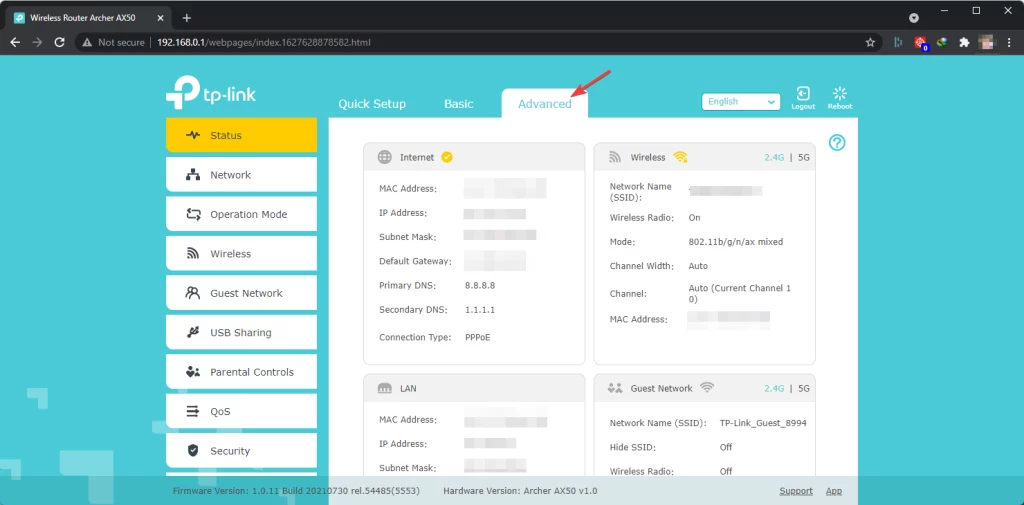Click the Status pulse icon in sidebar
The height and width of the screenshot is (505, 1024).
pyautogui.click(x=193, y=135)
